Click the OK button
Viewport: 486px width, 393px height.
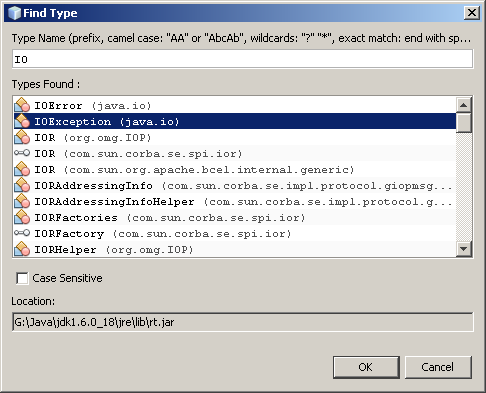(x=366, y=367)
